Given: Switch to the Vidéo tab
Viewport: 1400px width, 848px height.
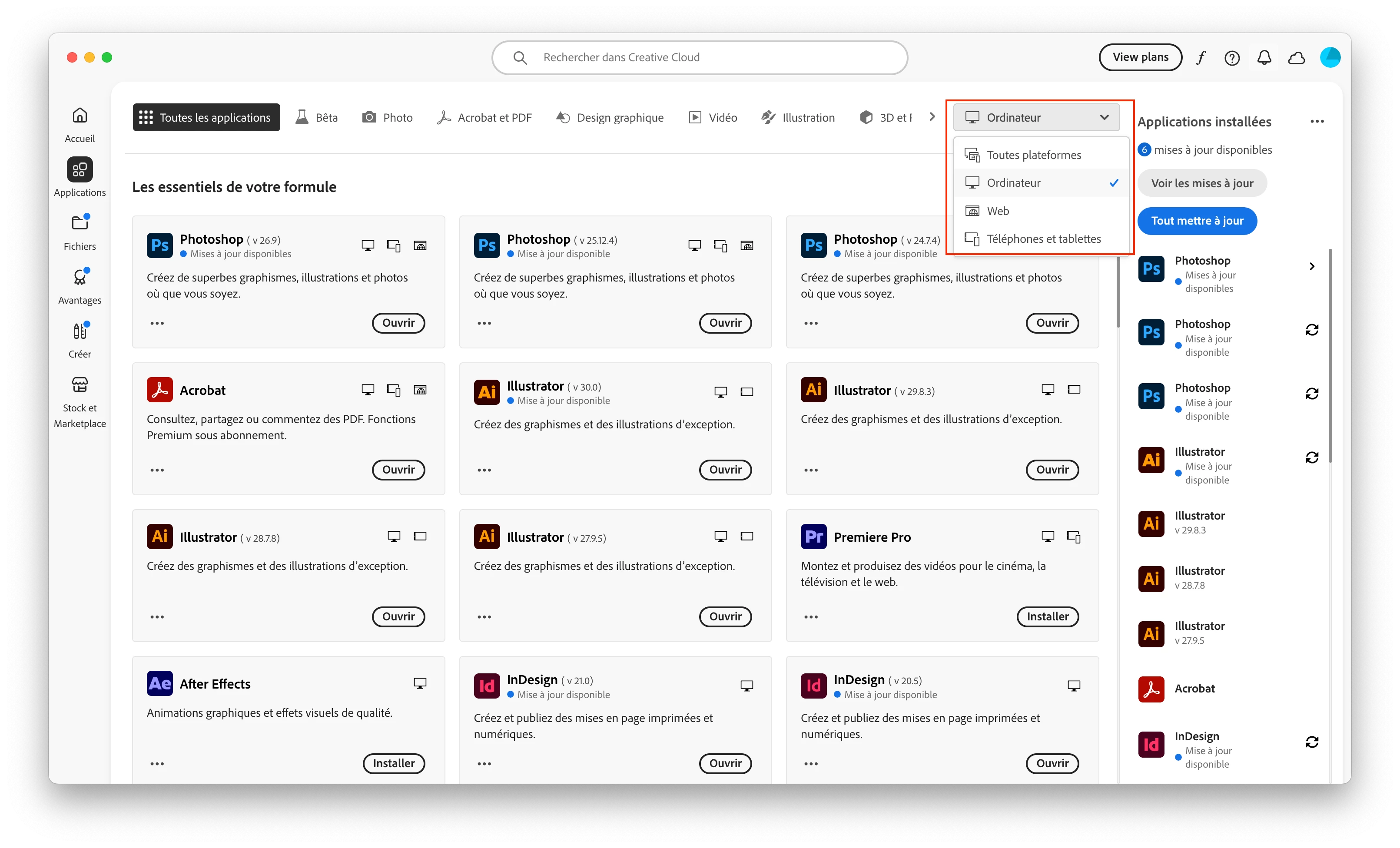Looking at the screenshot, I should click(x=713, y=118).
